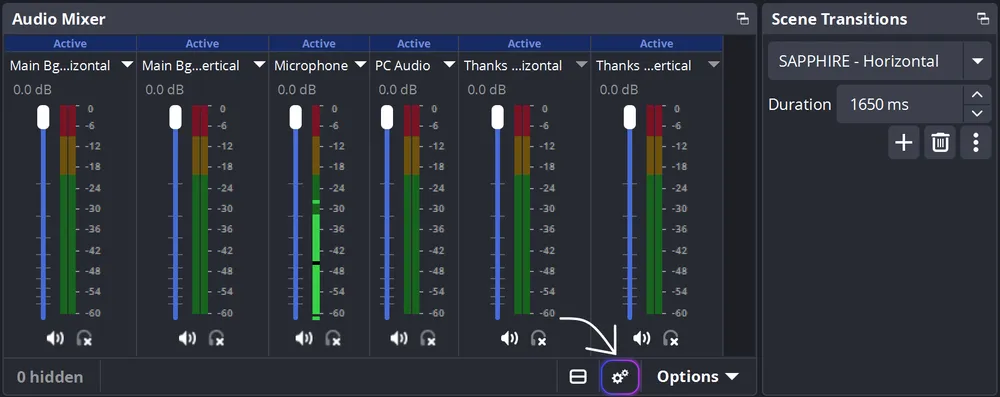Expand the SAPPHIRE - Horizontal transition dropdown
Image resolution: width=1000 pixels, height=397 pixels.
click(977, 61)
